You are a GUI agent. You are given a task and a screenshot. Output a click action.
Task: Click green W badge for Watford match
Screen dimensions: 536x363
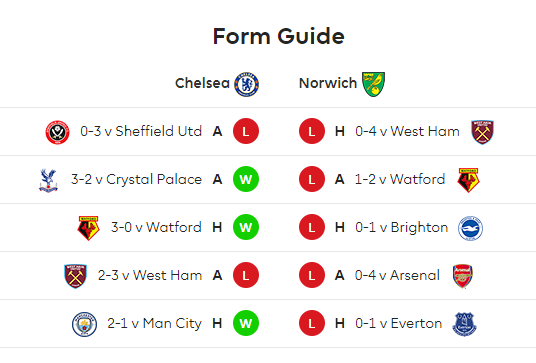[246, 227]
